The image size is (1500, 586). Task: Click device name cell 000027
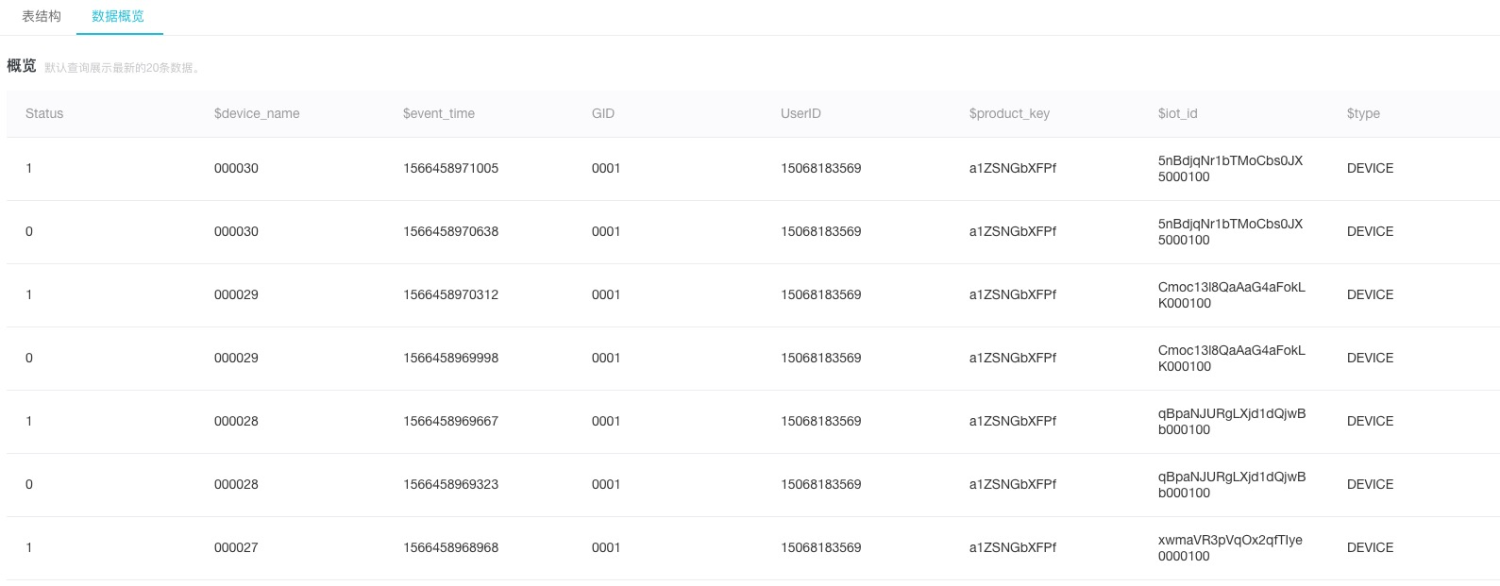pyautogui.click(x=236, y=548)
